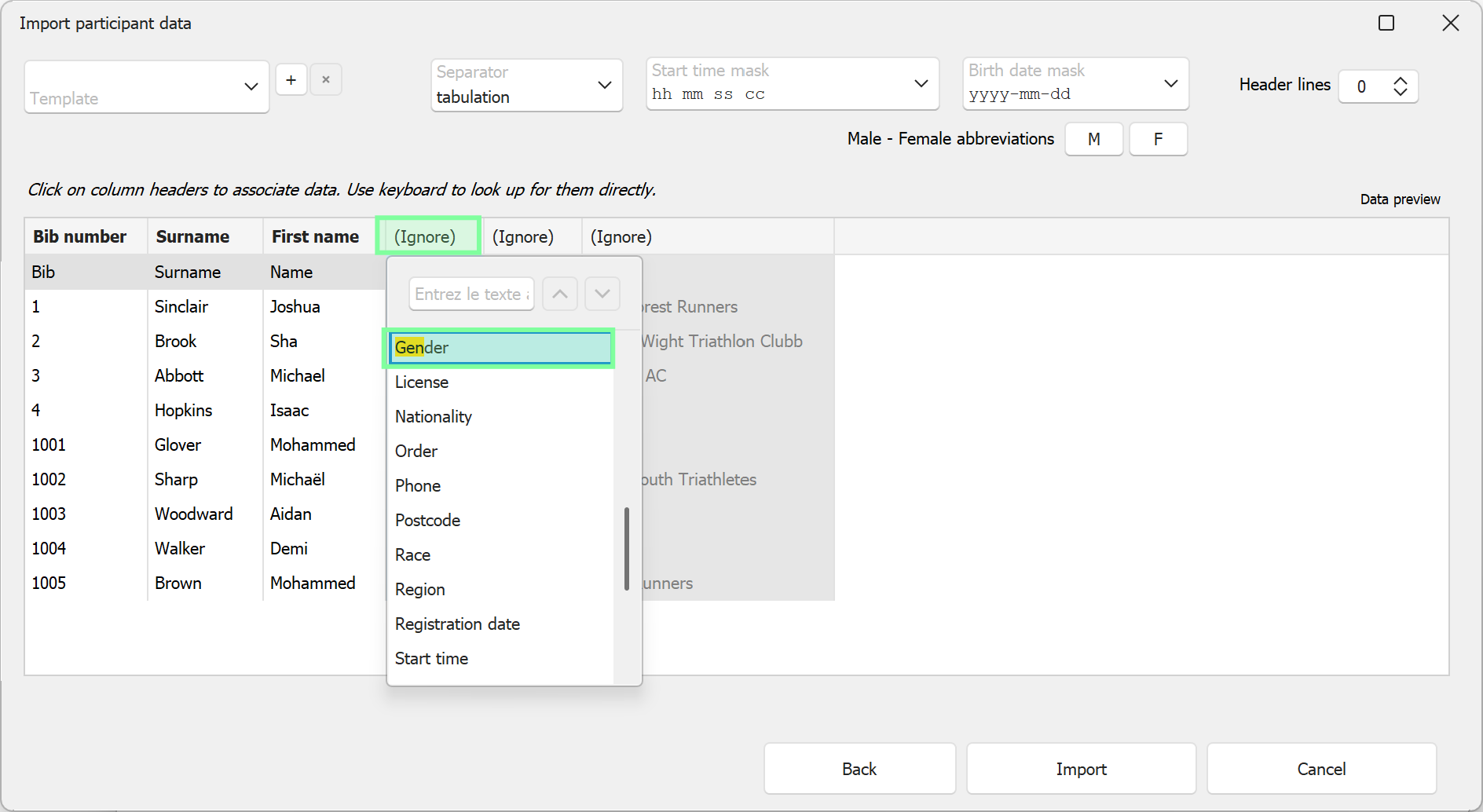Screen dimensions: 1483x812
Task: Click the field list scrollbar thumb
Action: [627, 548]
